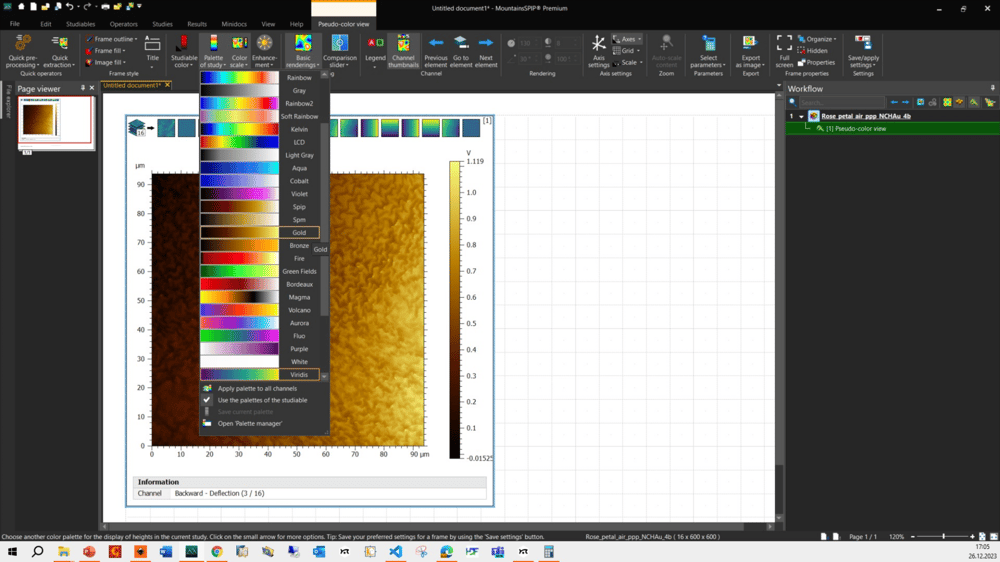Click the zoom level slider
1000x562 pixels.
[943, 536]
